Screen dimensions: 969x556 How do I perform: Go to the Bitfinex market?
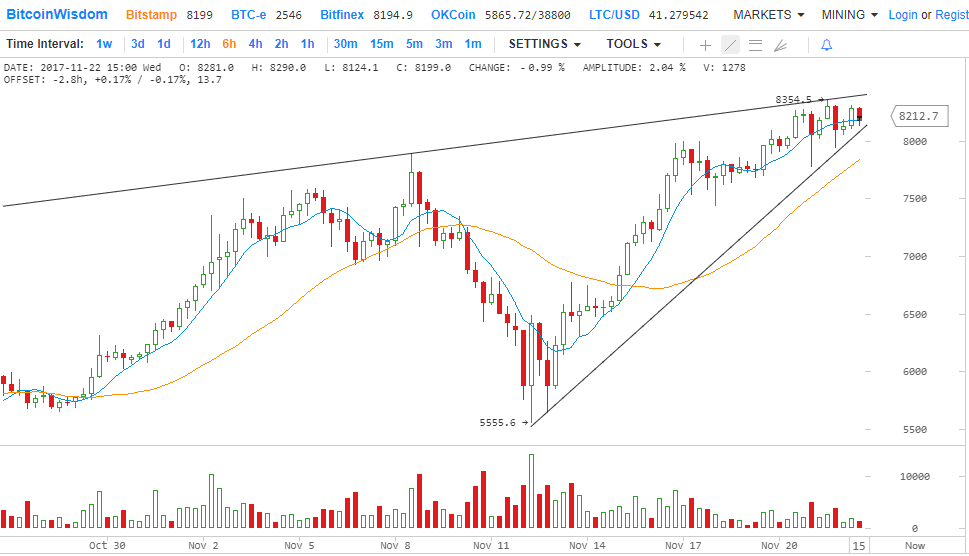343,15
